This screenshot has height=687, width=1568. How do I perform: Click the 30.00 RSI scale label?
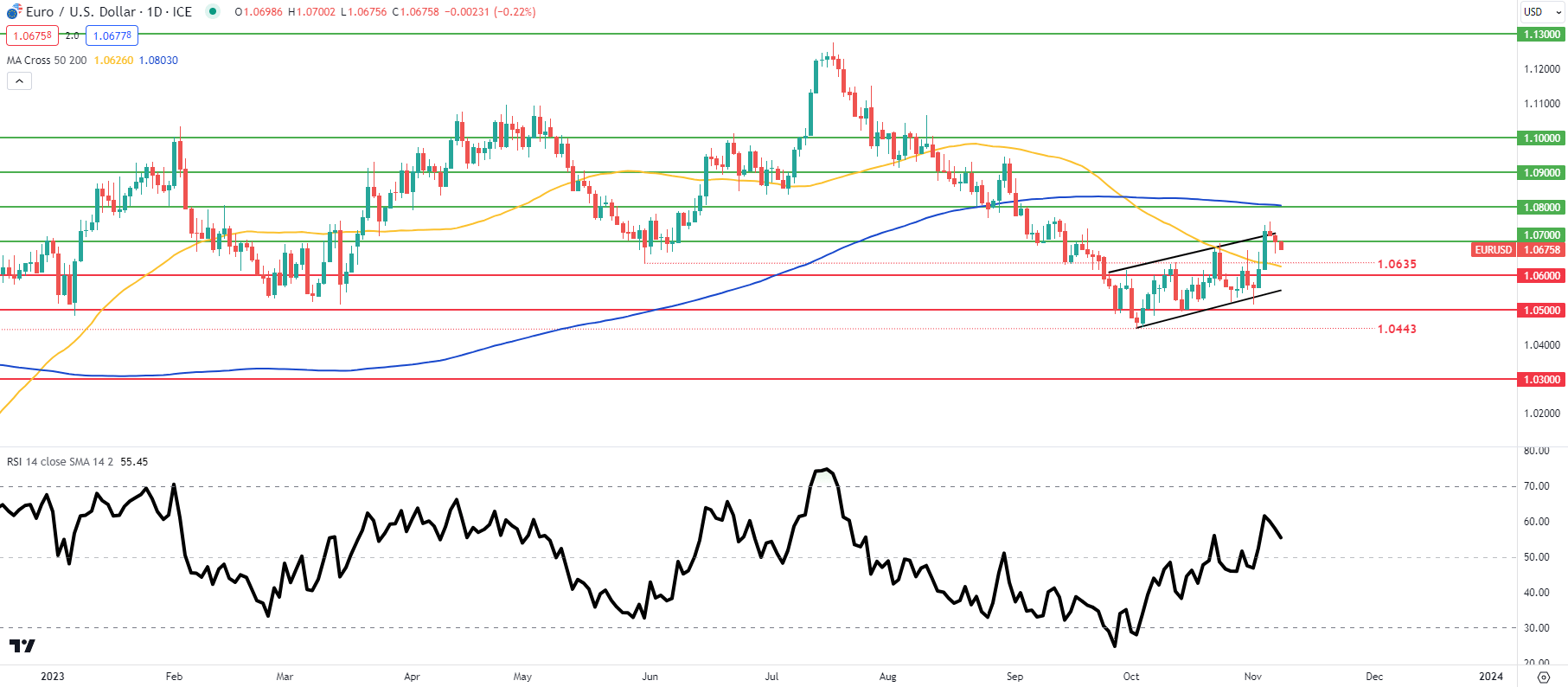(1536, 628)
